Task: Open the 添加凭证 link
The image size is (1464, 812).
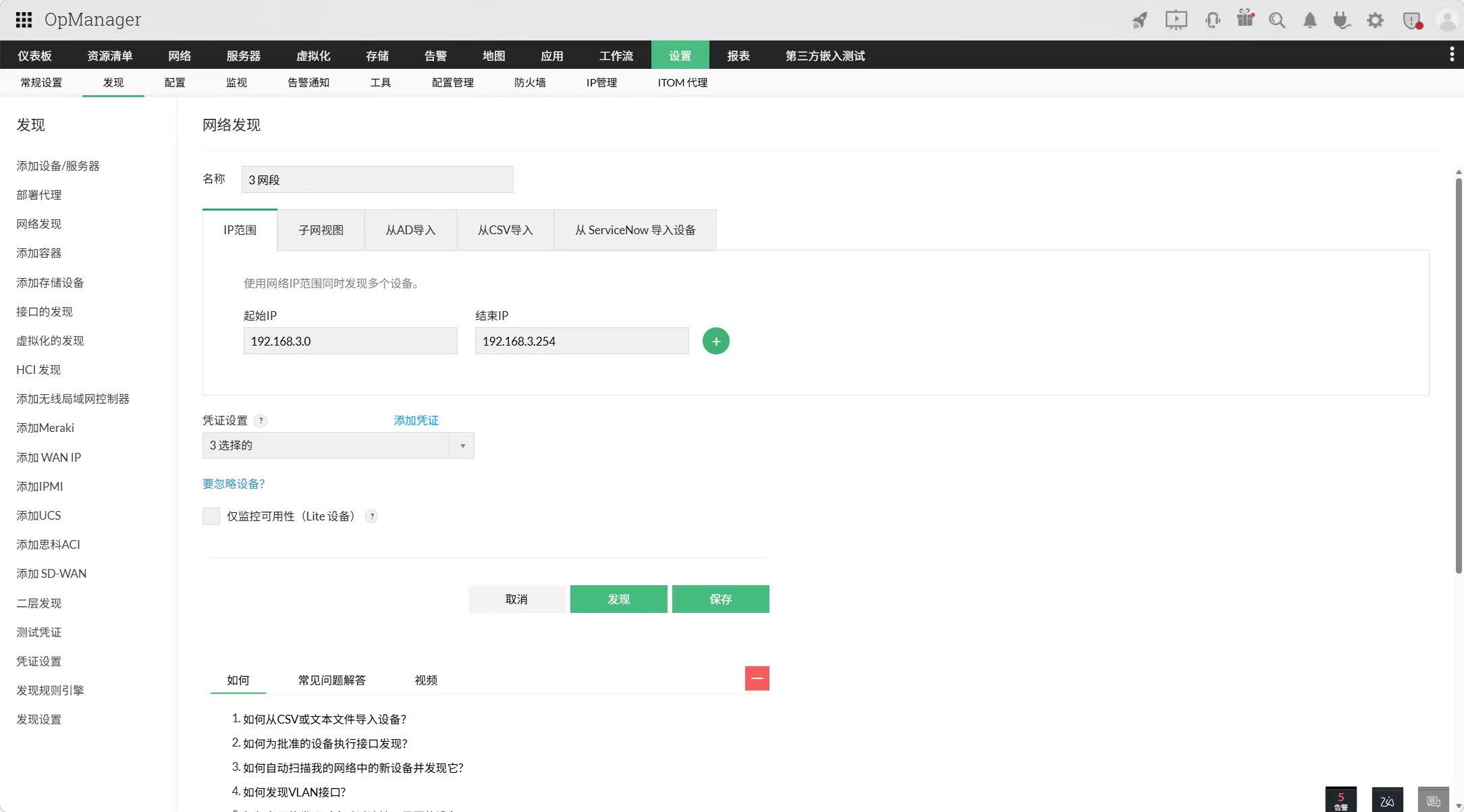Action: (416, 420)
